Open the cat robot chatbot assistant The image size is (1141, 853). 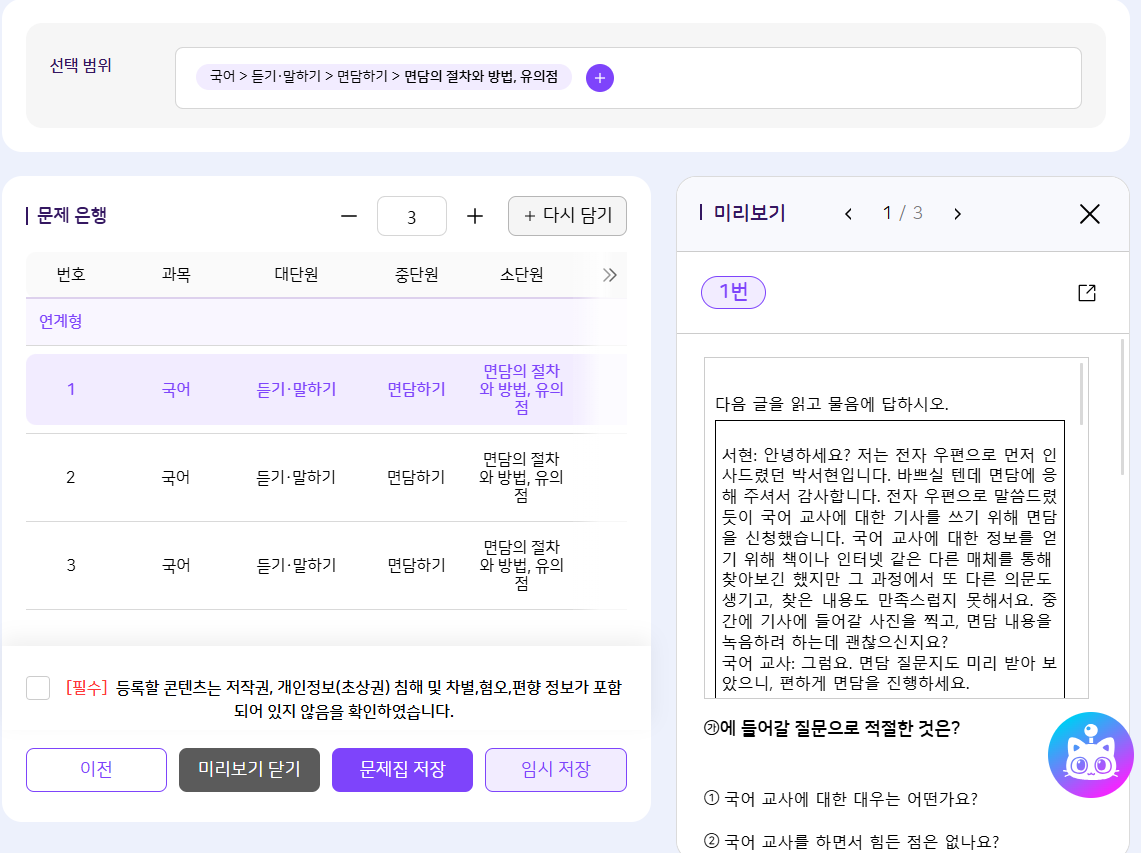pos(1090,755)
